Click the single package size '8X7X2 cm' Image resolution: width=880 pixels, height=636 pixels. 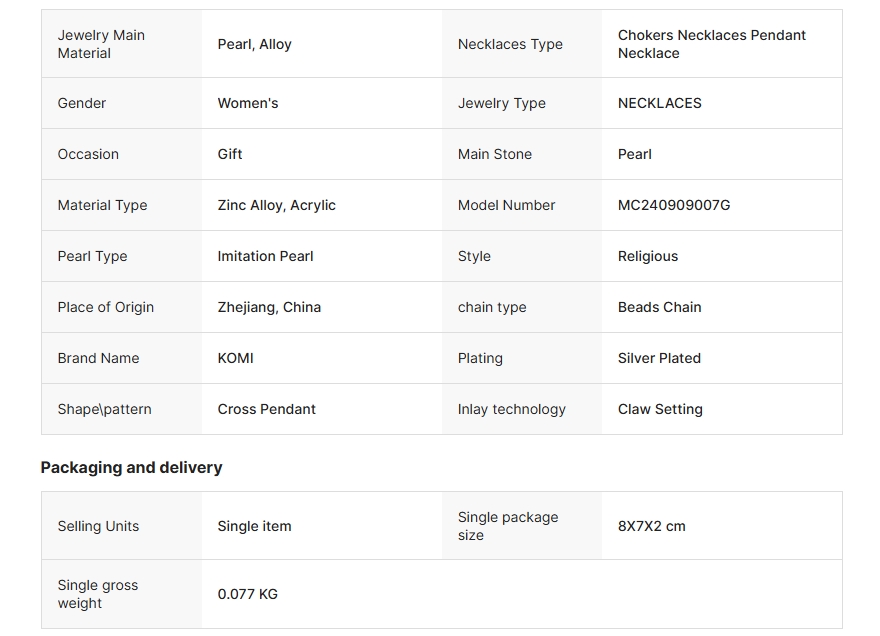[x=651, y=526]
